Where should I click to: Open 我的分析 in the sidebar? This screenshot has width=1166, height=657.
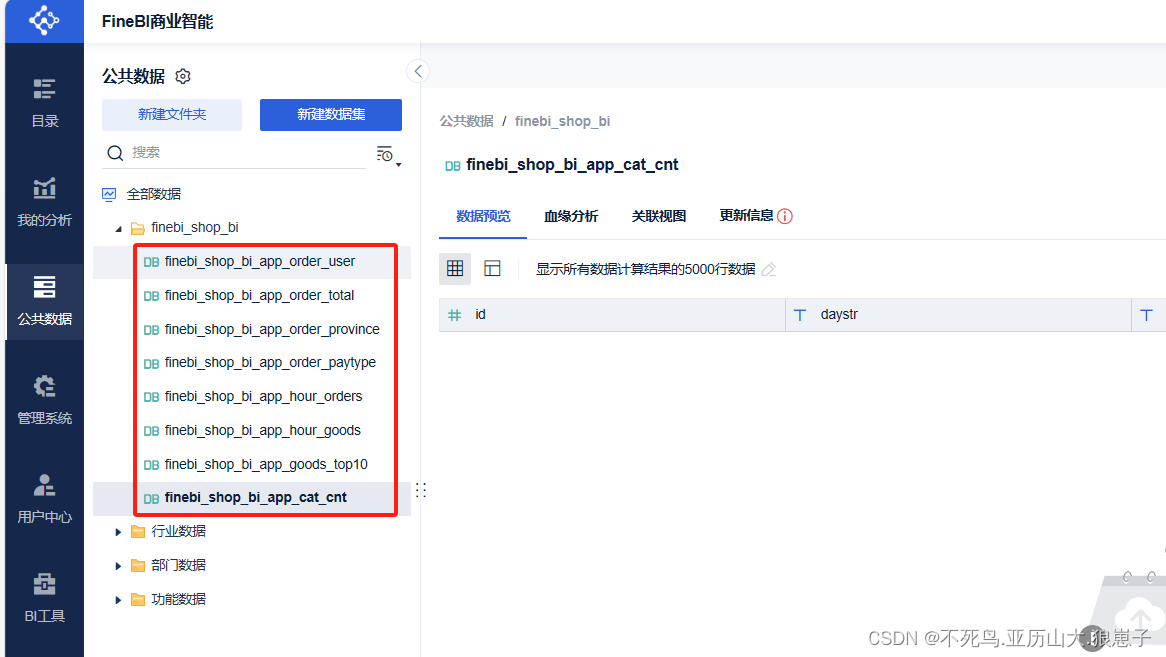click(x=44, y=201)
